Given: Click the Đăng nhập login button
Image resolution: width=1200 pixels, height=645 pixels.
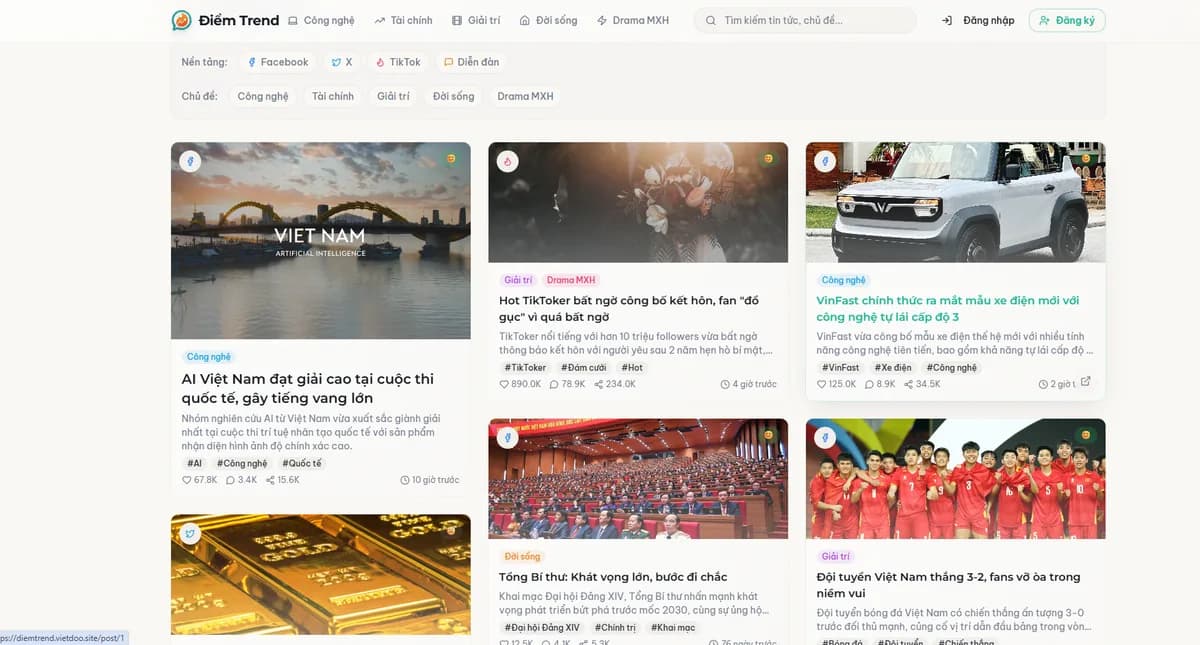Looking at the screenshot, I should tap(978, 20).
